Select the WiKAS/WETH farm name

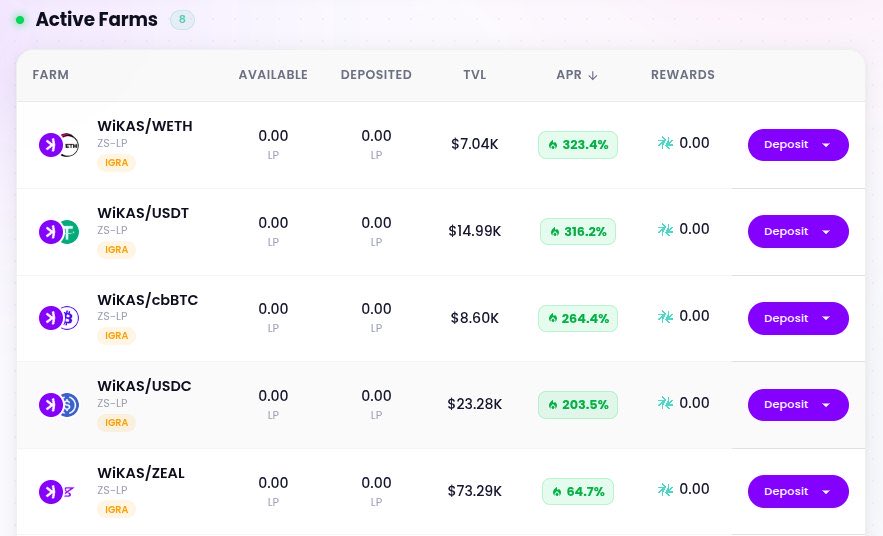[145, 126]
